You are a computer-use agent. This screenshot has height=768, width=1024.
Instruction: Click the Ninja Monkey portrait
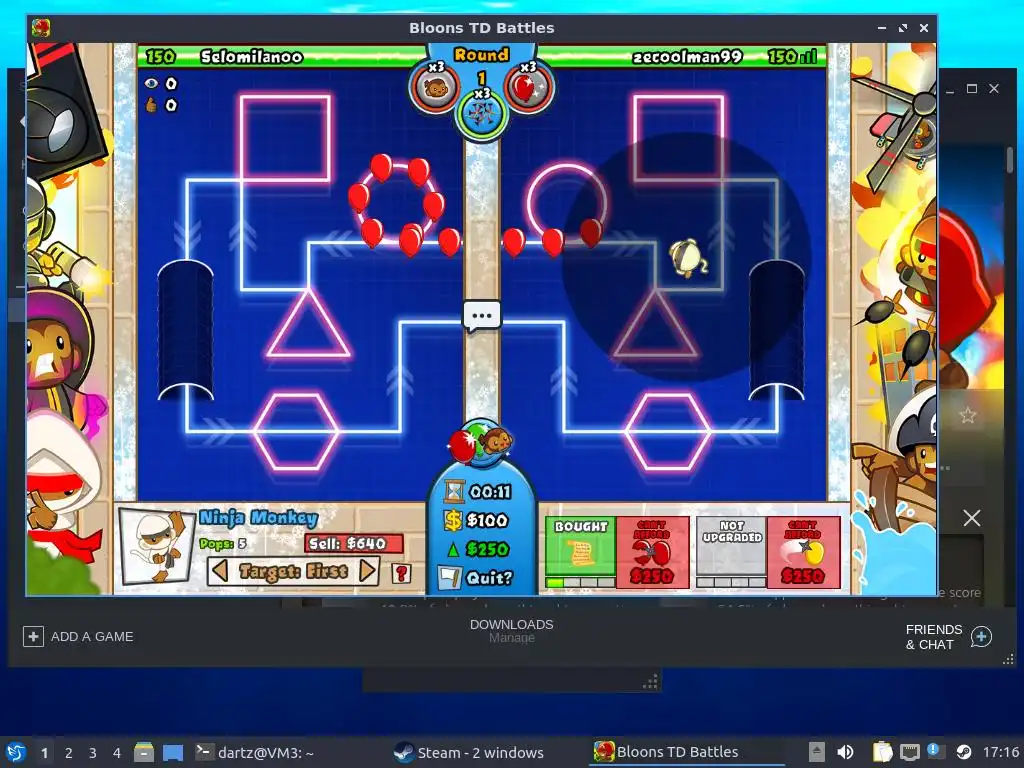pyautogui.click(x=157, y=547)
